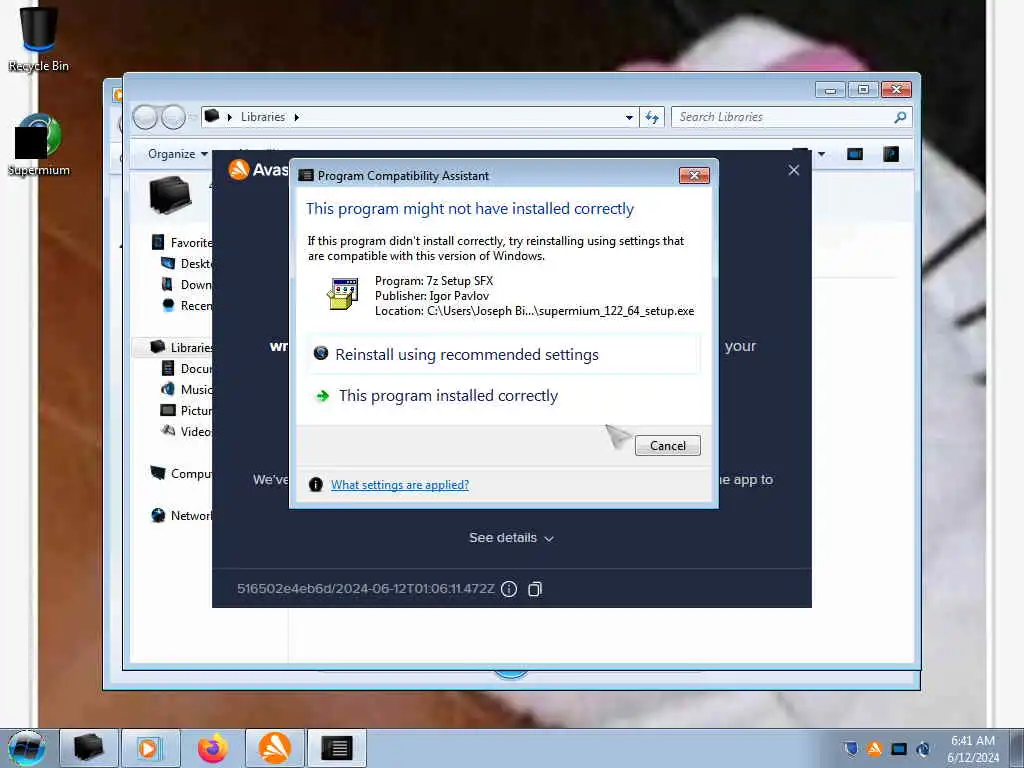1024x768 pixels.
Task: Open the clock showing 6:41 AM
Action: pos(972,749)
